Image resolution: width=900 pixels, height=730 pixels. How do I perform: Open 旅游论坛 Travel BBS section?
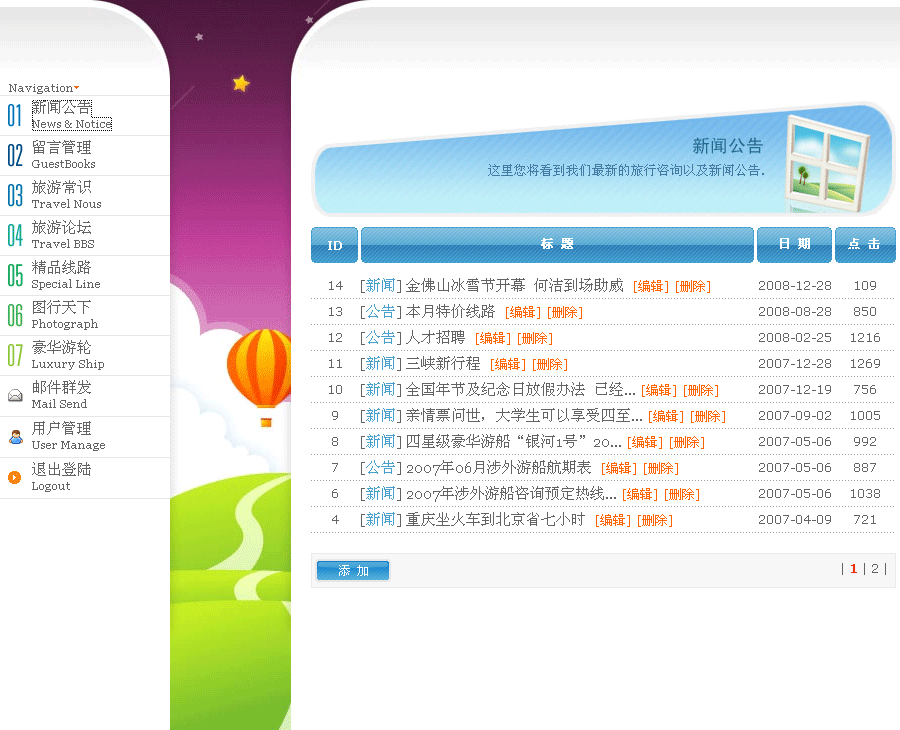click(63, 236)
